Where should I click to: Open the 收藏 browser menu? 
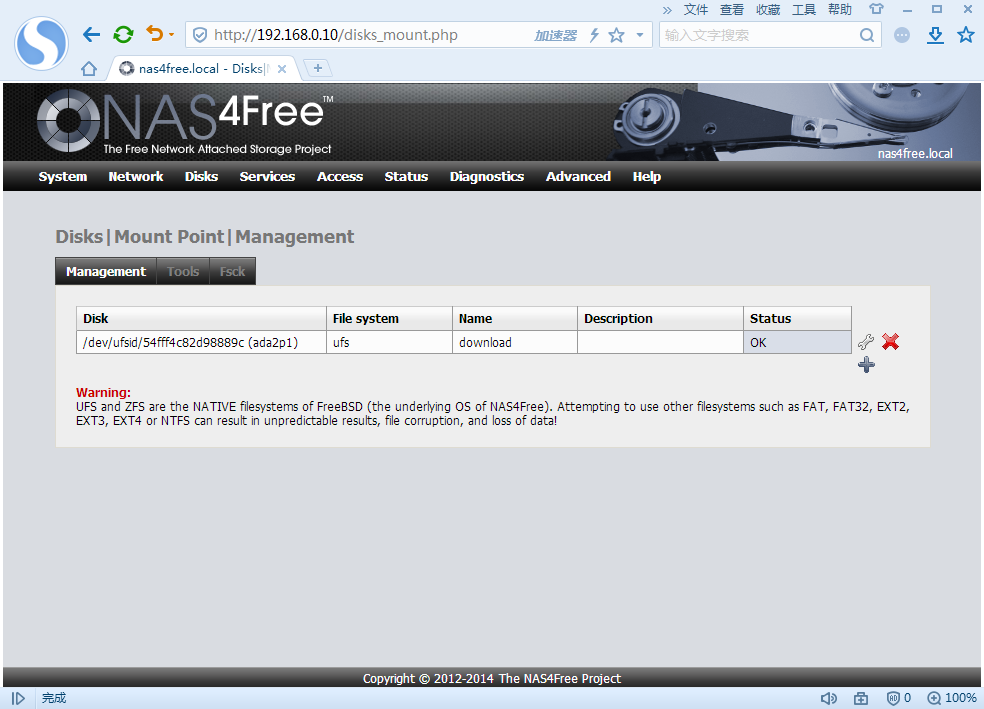[768, 9]
